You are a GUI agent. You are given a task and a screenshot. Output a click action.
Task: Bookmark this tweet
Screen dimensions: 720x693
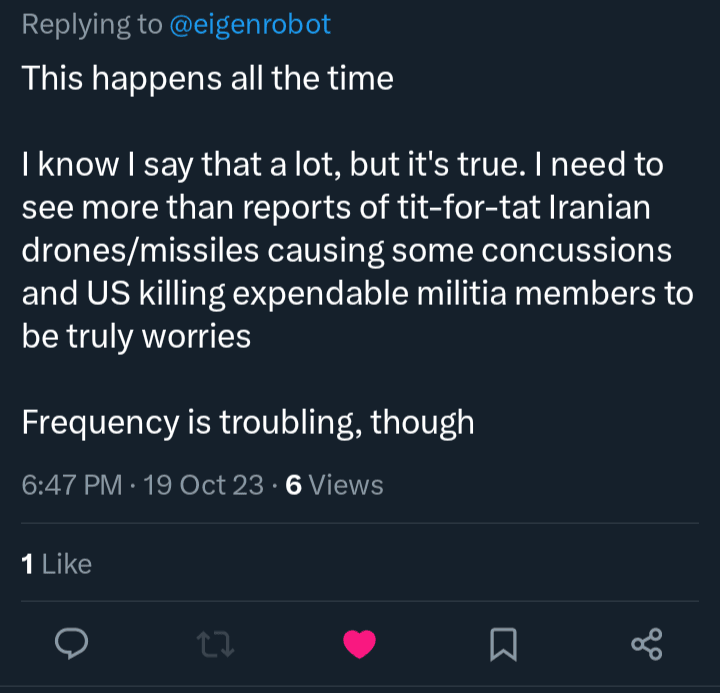[503, 644]
